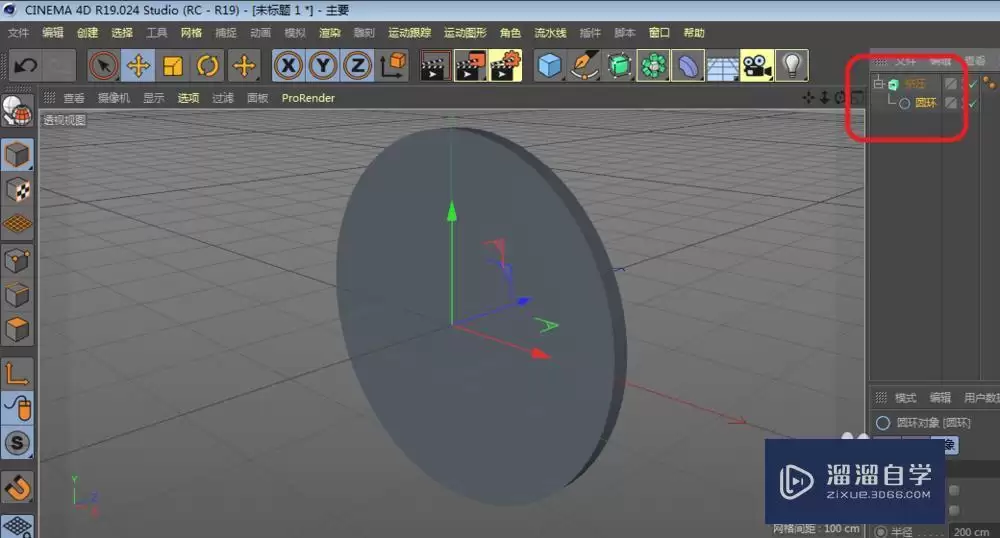
Task: Open the 网格 menu
Action: tap(191, 33)
